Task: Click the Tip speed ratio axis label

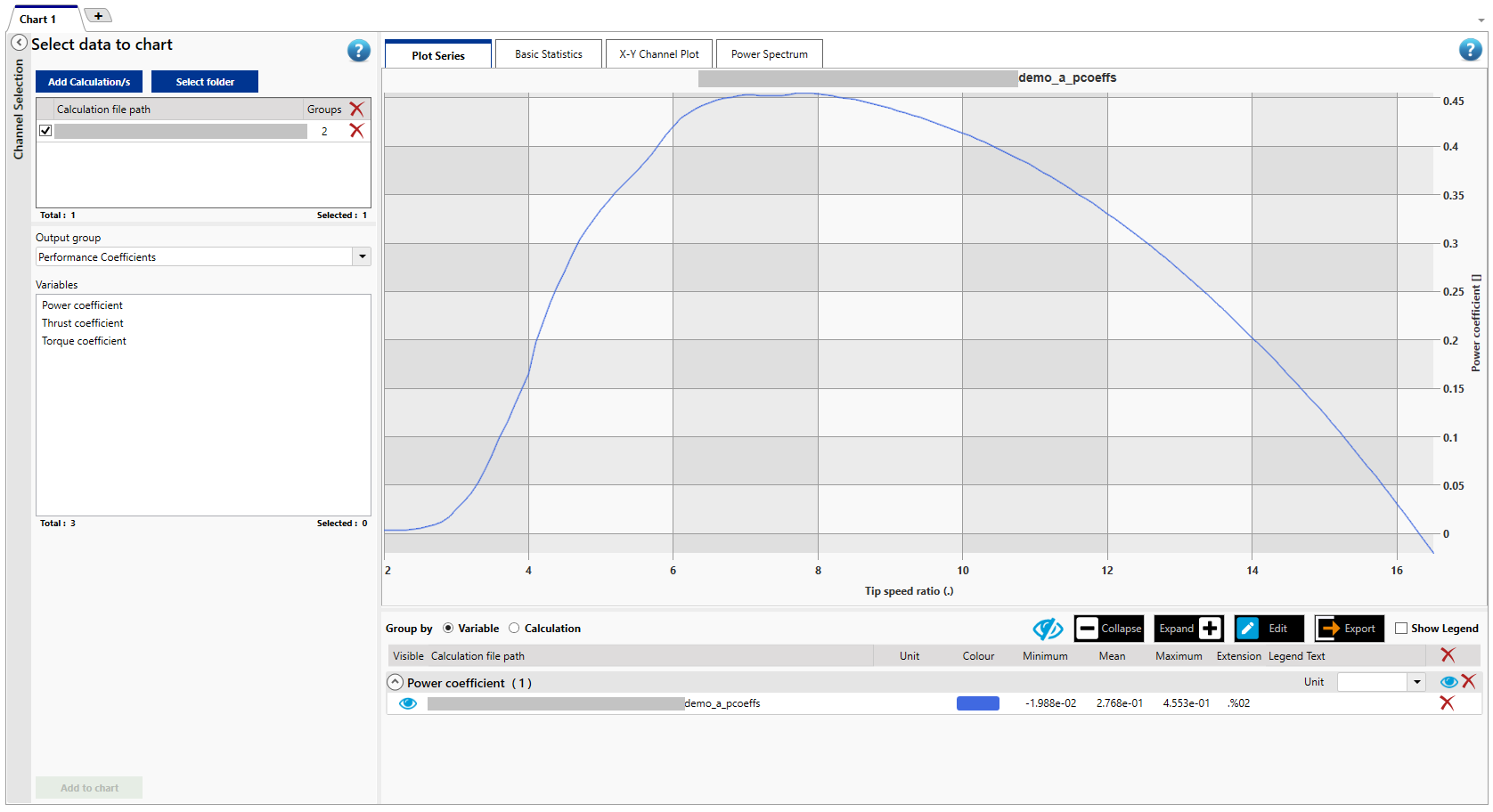Action: [x=909, y=591]
